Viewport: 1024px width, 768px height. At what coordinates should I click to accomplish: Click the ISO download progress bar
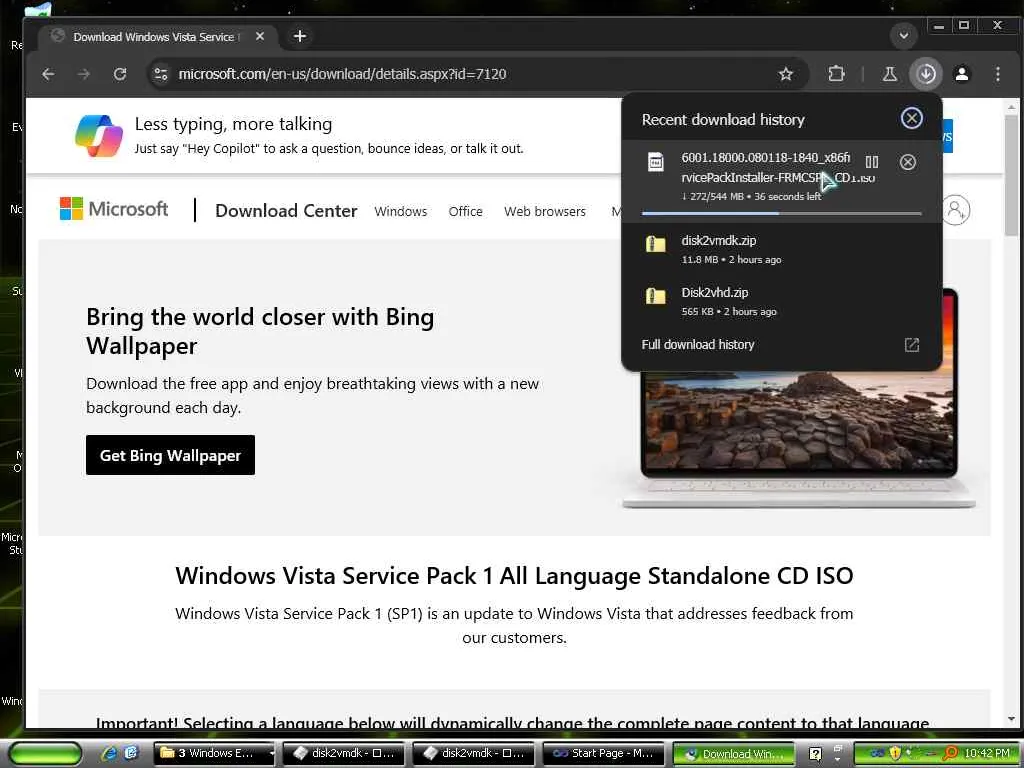click(782, 214)
